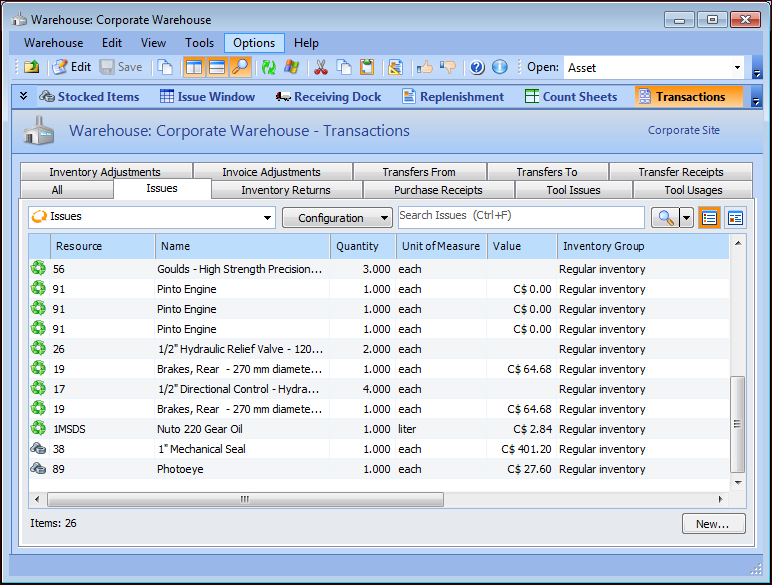Viewport: 772px width, 585px height.
Task: Click the thumbs up icon
Action: coord(425,67)
